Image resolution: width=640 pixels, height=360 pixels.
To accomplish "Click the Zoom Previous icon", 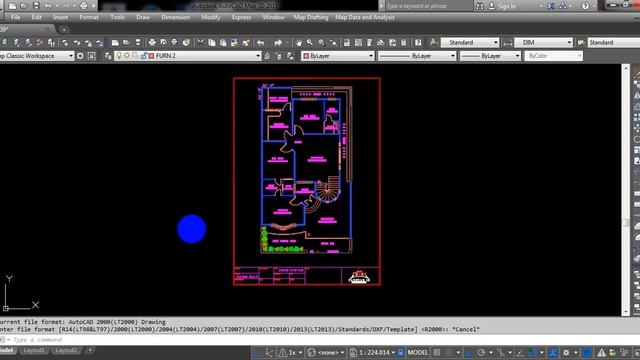I will tap(333, 42).
